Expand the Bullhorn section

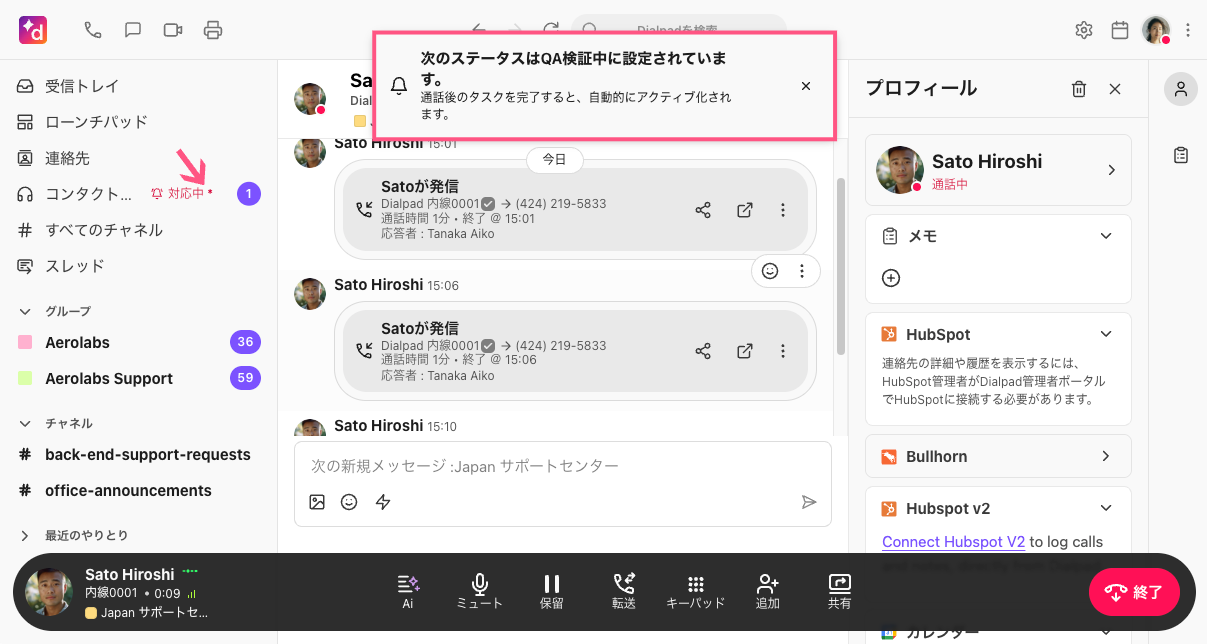(1106, 456)
